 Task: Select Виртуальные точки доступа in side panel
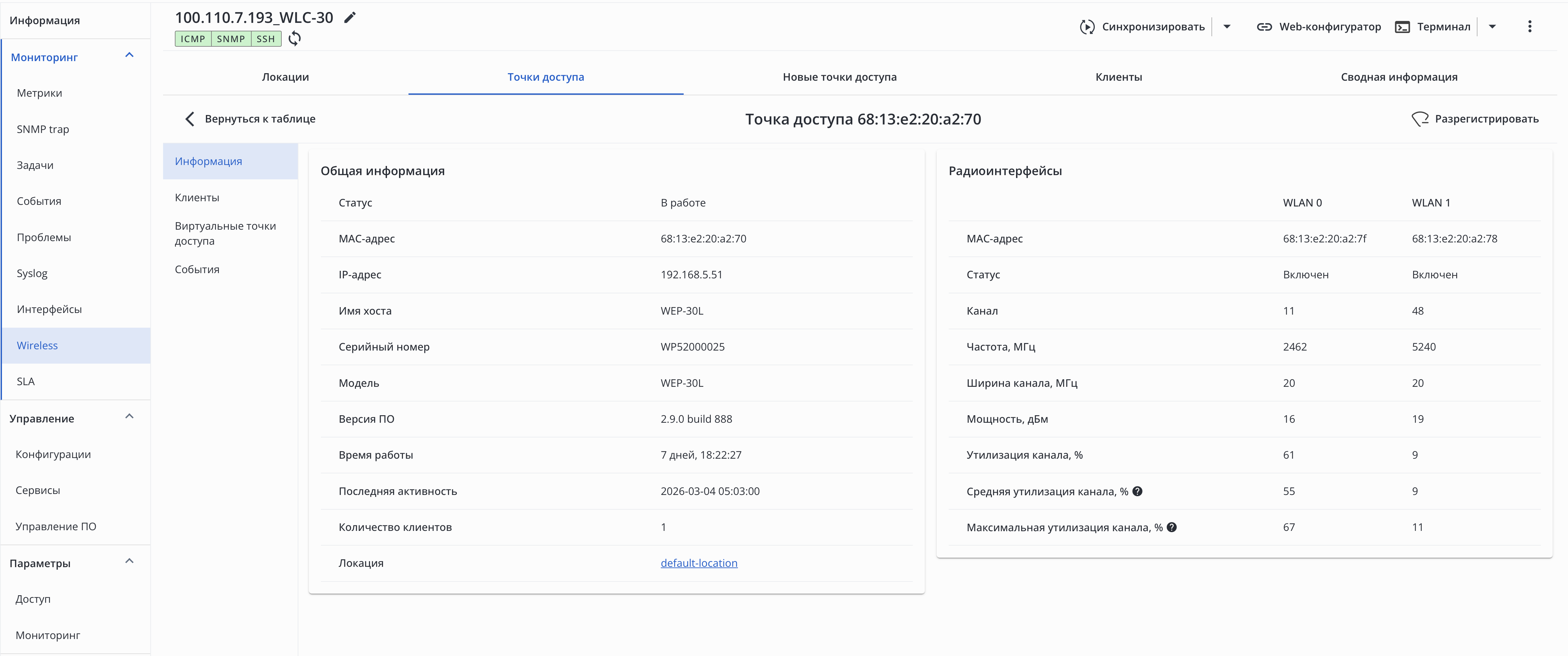(225, 233)
